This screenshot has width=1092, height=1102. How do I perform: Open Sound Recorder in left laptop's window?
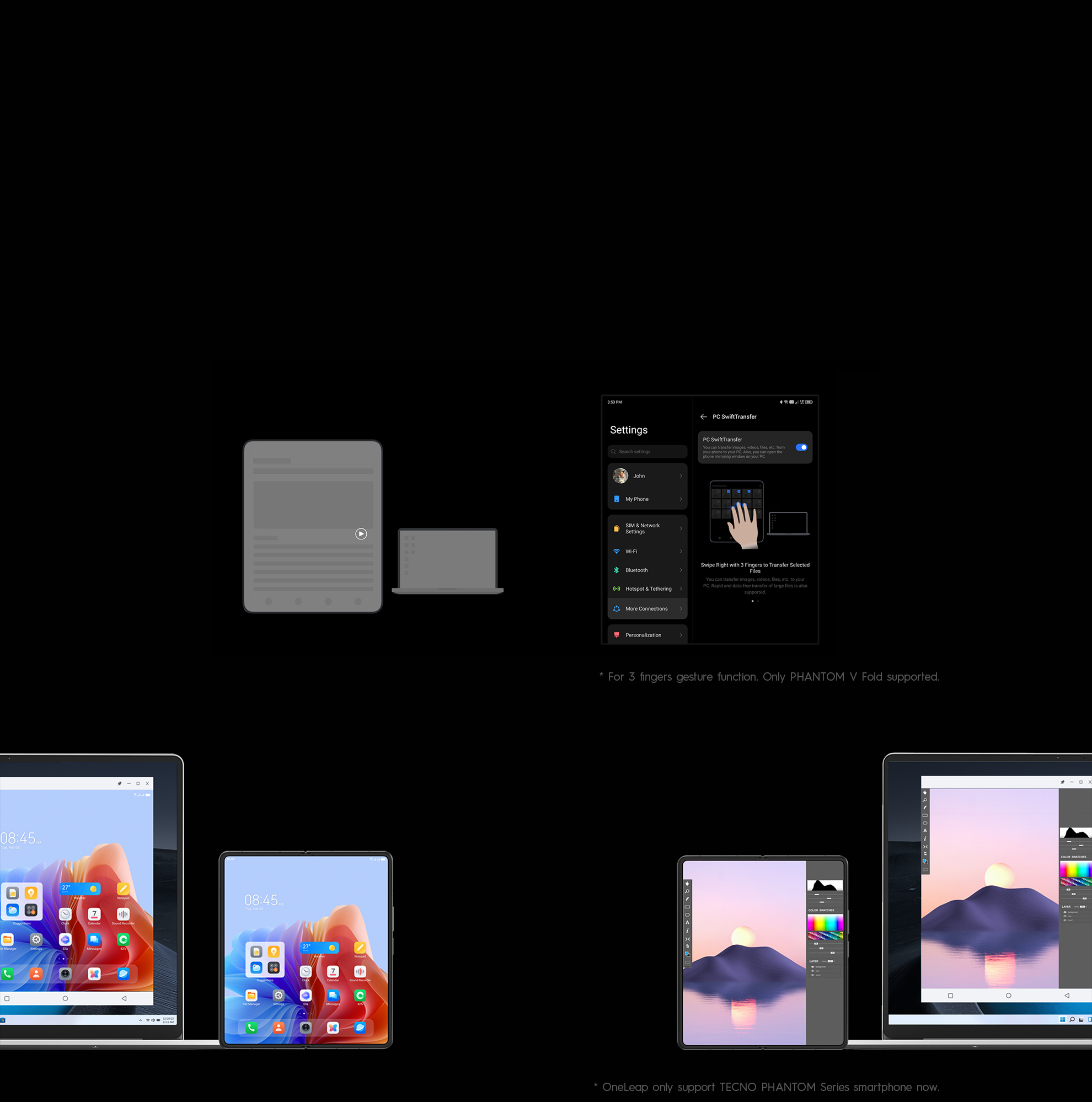click(x=123, y=914)
